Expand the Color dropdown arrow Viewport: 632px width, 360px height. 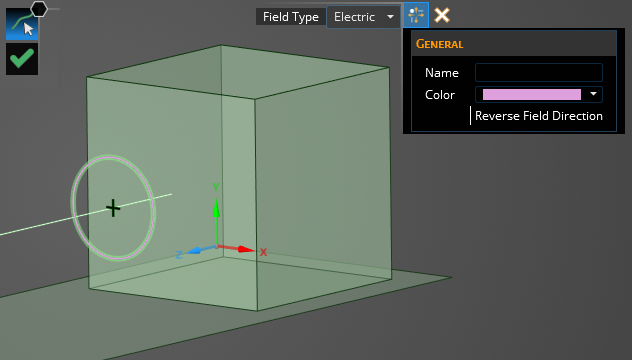(x=593, y=94)
